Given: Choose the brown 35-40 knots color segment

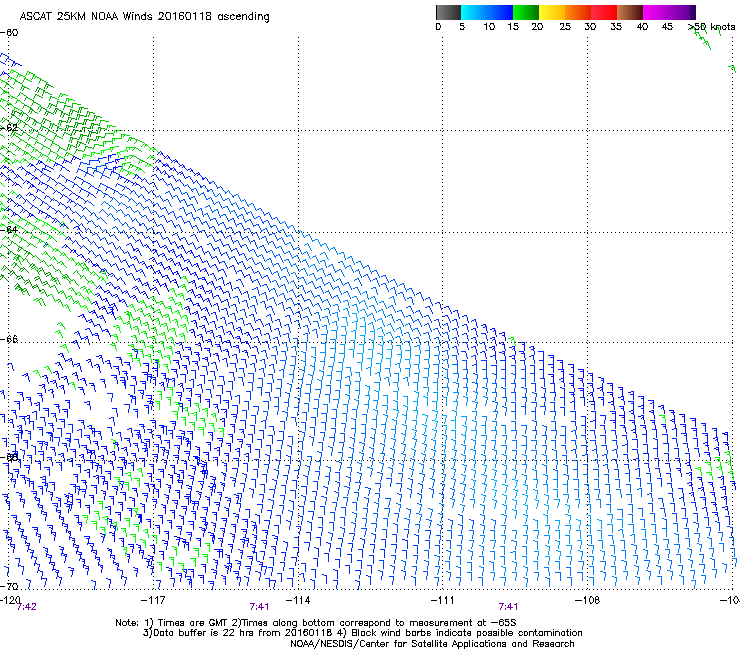Looking at the screenshot, I should tap(630, 12).
